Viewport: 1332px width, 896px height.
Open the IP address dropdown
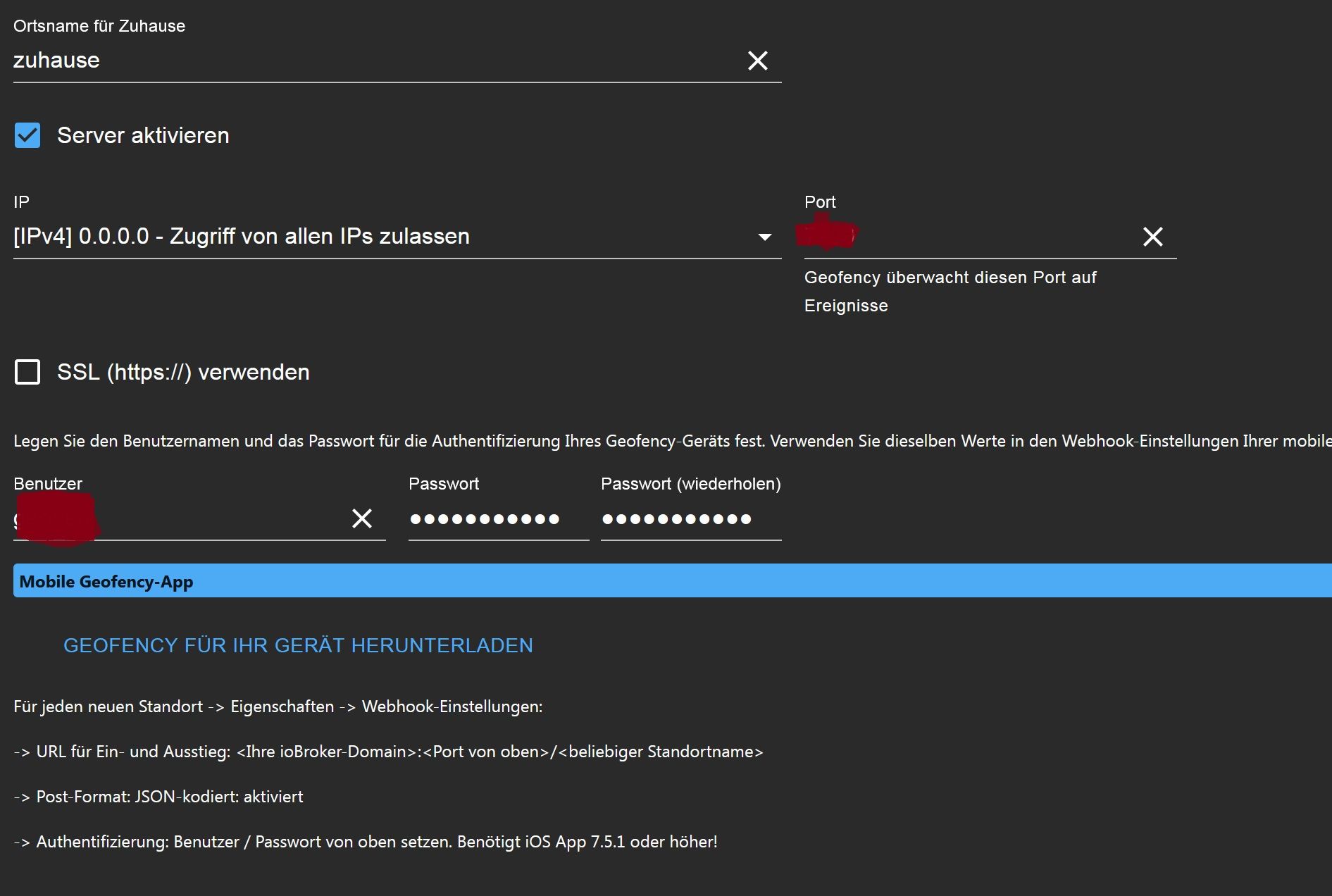(x=397, y=237)
